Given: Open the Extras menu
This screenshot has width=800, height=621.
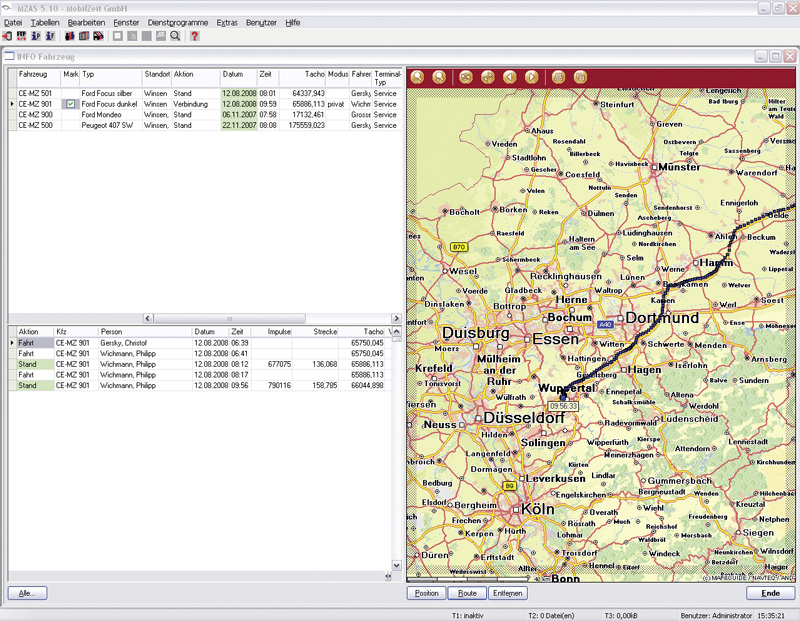Looking at the screenshot, I should tap(227, 22).
